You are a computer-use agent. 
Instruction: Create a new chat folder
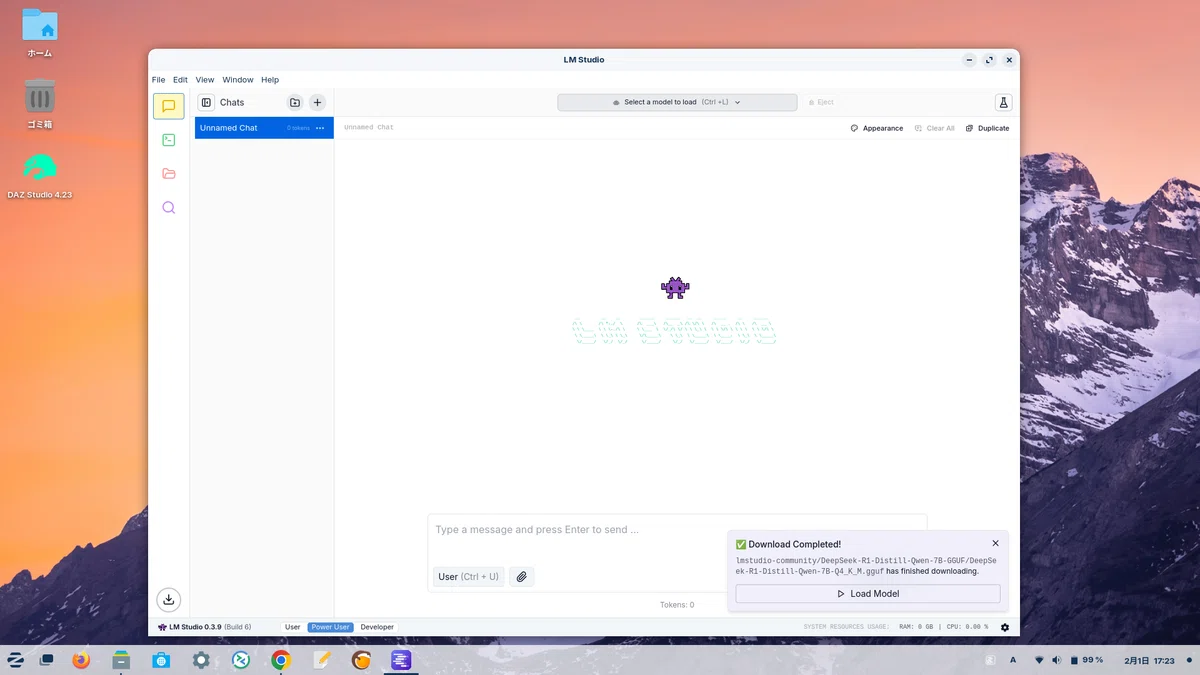tap(295, 102)
